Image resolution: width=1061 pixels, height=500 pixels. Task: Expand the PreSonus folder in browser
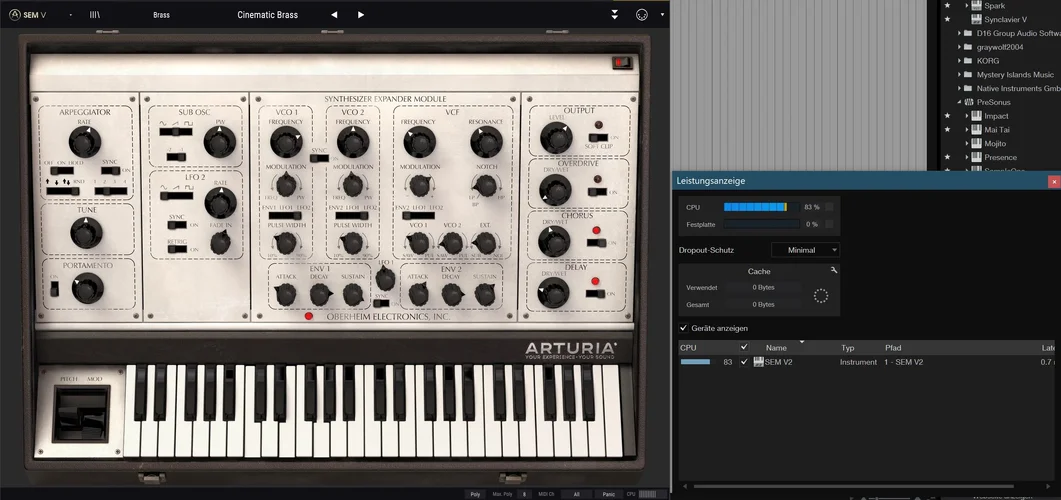point(958,102)
